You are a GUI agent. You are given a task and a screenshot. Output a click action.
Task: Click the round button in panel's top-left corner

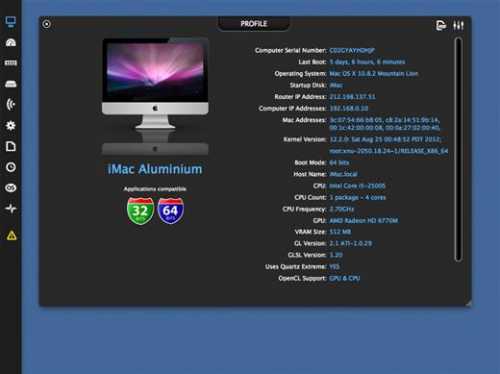click(46, 24)
